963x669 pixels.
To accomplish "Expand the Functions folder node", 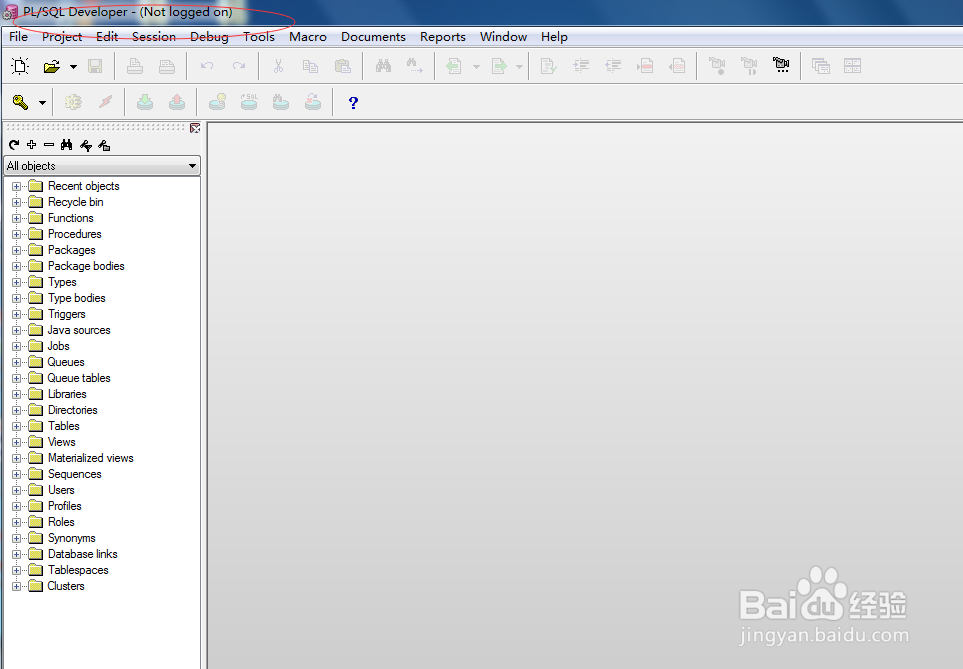I will [17, 218].
